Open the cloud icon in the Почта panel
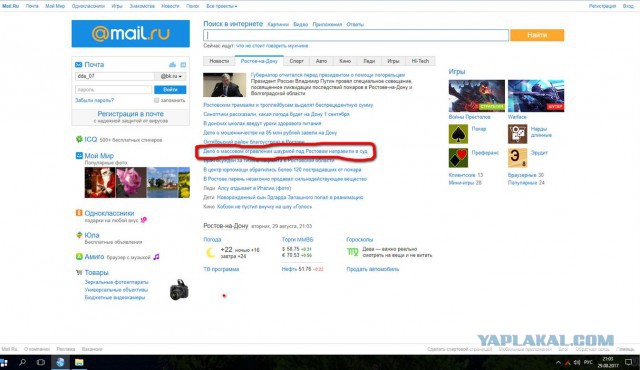The width and height of the screenshot is (640, 370). click(172, 65)
